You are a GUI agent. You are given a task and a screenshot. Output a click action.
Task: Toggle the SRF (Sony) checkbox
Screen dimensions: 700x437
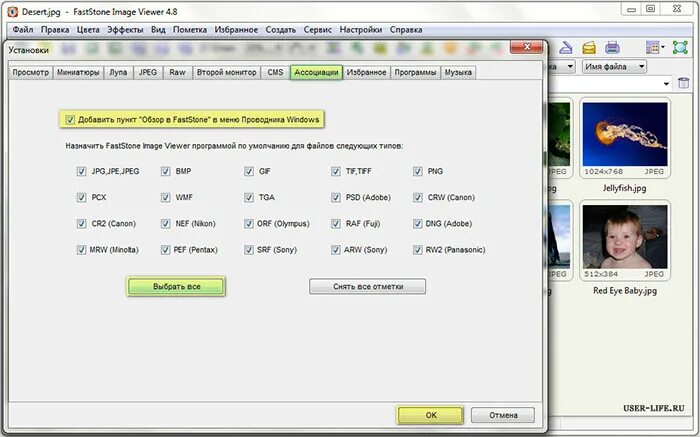click(x=249, y=250)
